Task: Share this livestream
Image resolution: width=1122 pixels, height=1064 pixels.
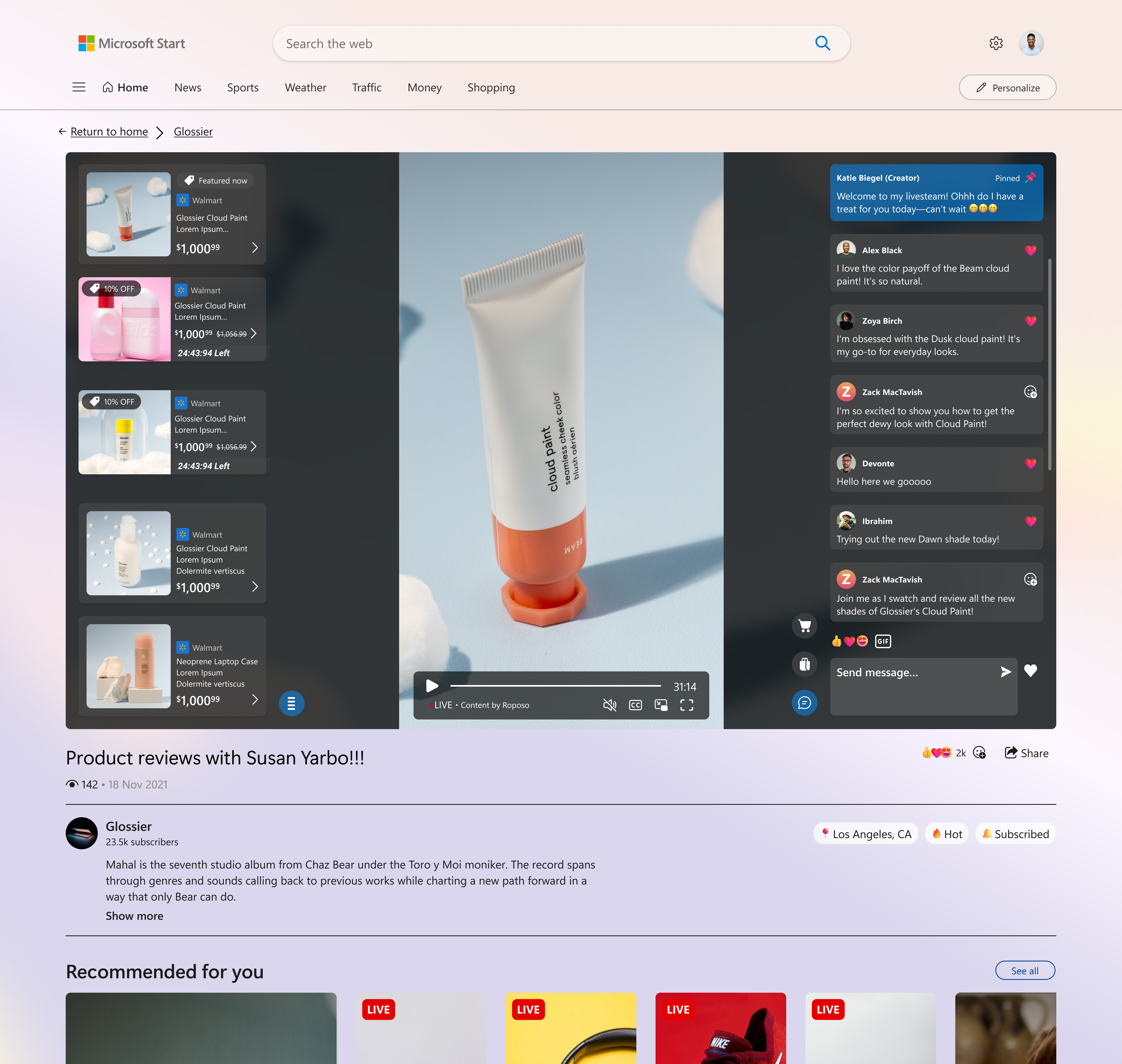Action: [x=1026, y=753]
